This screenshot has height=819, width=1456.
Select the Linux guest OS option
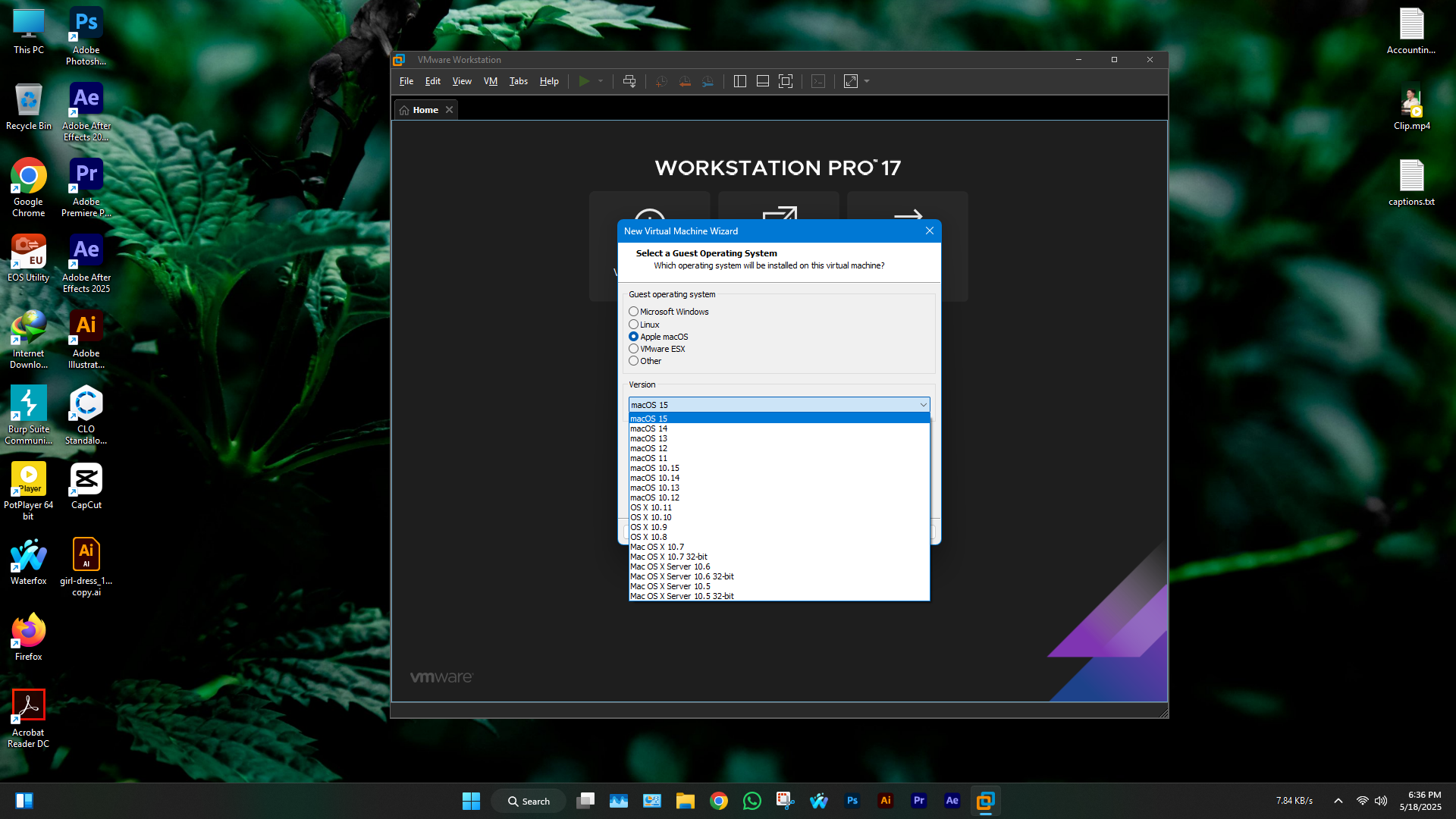click(x=634, y=325)
